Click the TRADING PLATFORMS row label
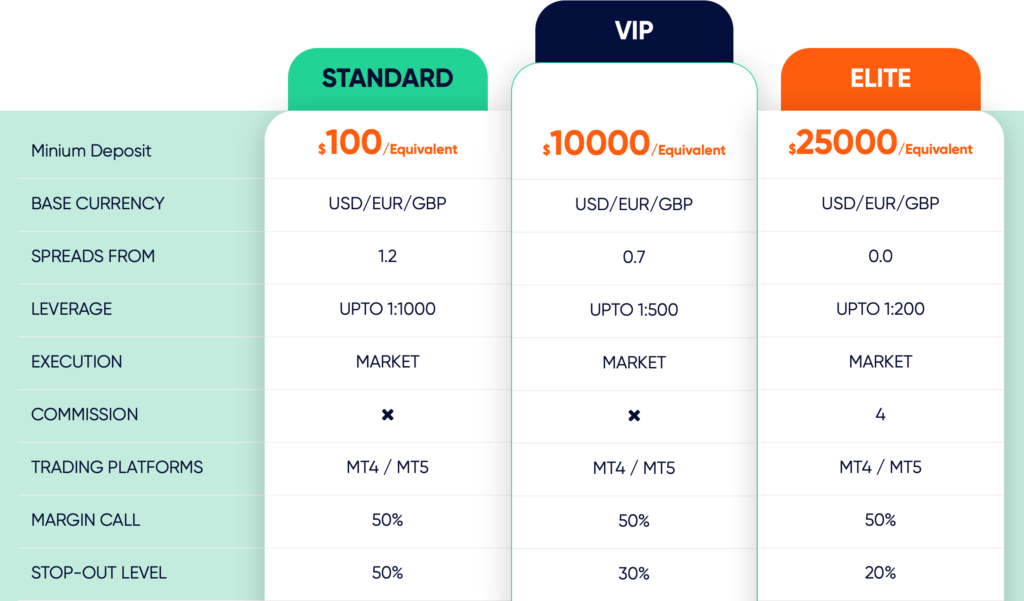 pos(117,467)
